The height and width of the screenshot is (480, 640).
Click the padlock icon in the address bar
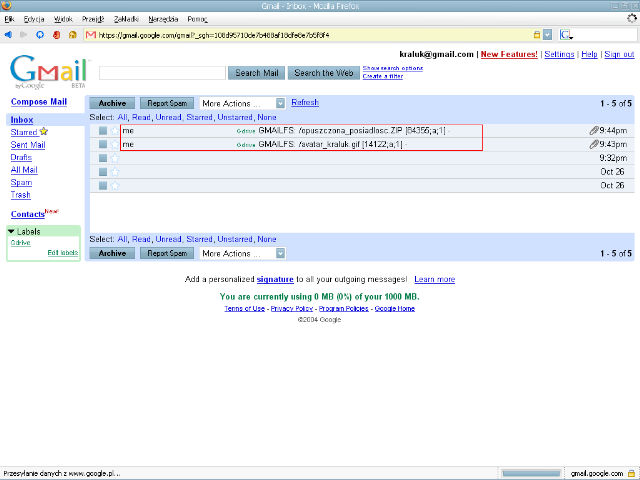pos(537,35)
